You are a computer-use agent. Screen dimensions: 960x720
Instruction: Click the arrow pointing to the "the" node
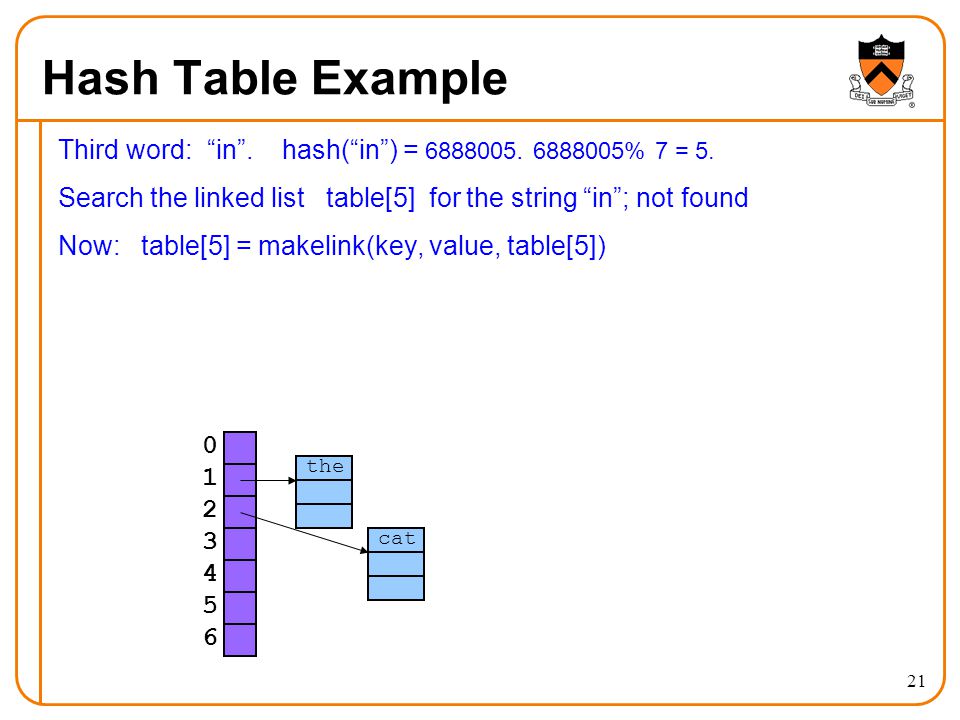point(268,481)
